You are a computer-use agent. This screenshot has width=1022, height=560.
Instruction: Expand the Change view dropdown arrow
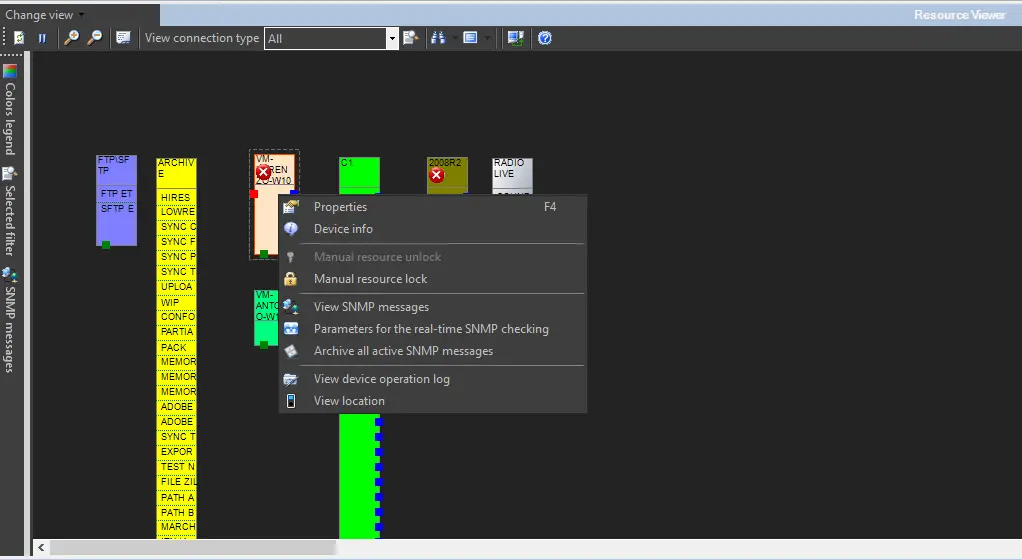tap(81, 15)
